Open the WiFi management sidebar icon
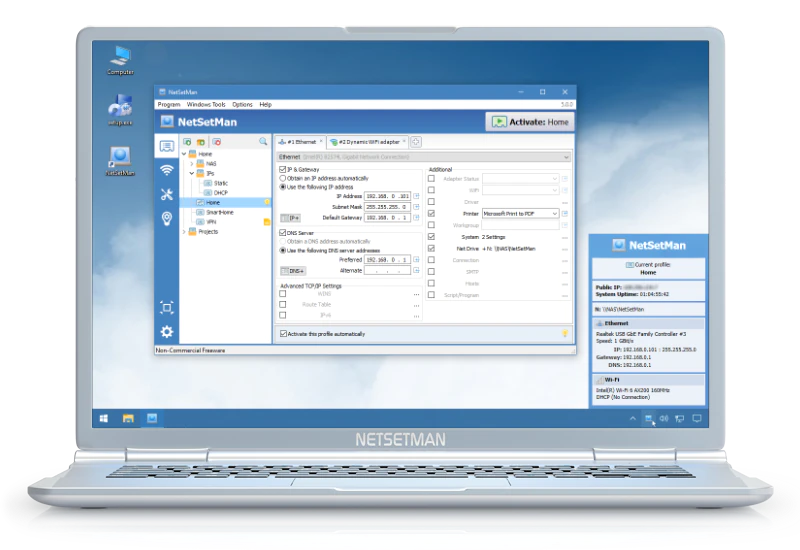The width and height of the screenshot is (800, 550). pos(166,170)
